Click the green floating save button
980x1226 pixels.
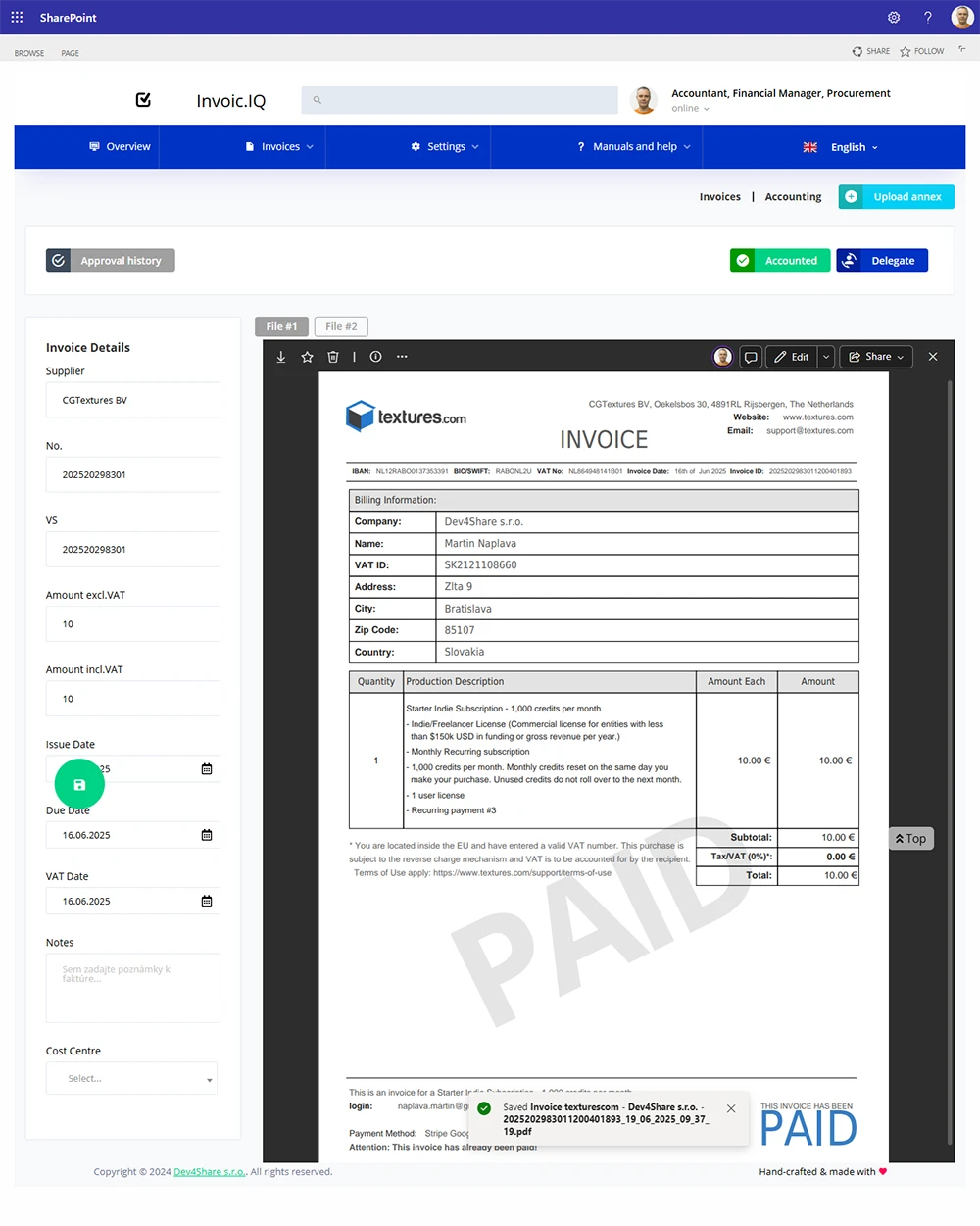pos(79,784)
